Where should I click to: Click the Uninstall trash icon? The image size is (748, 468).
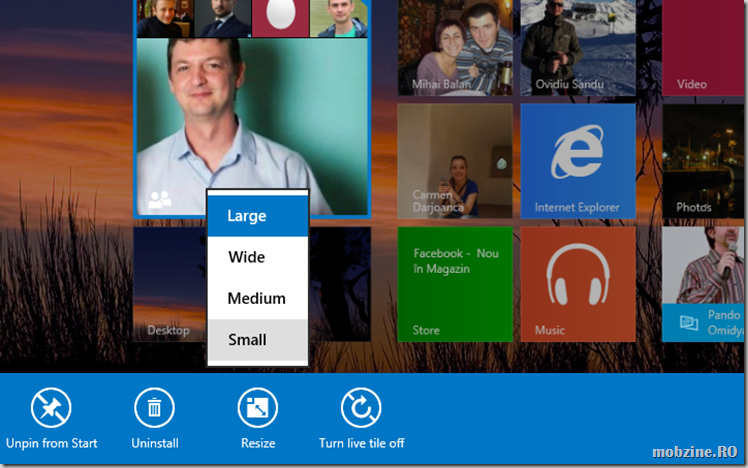pos(154,408)
